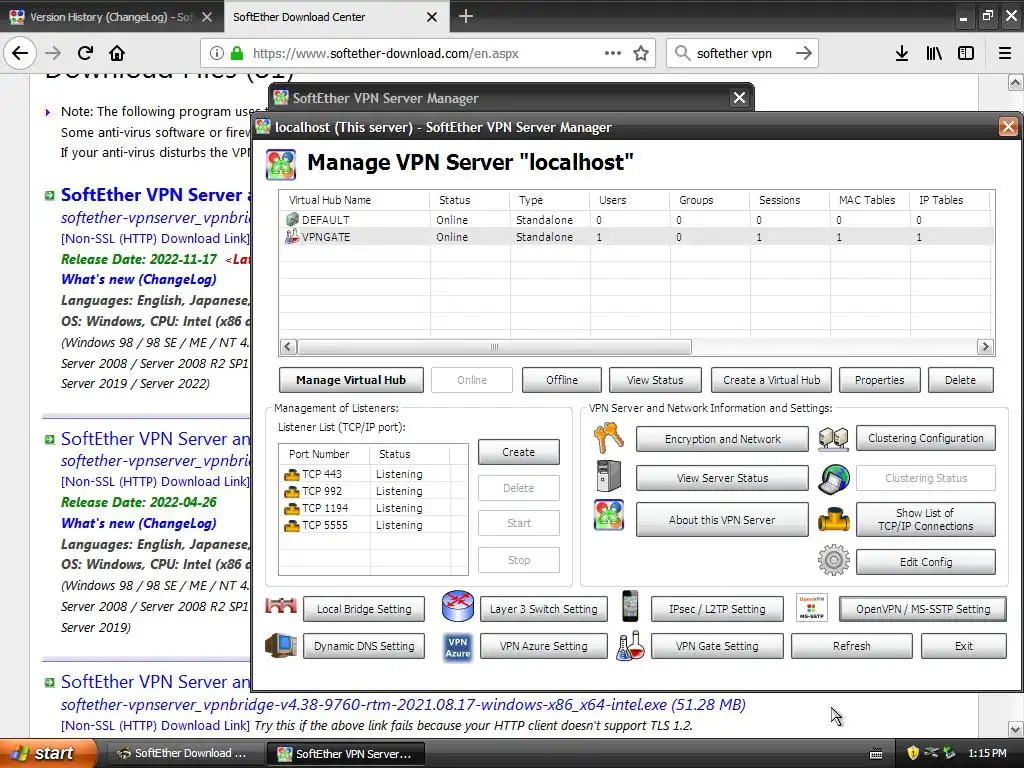The height and width of the screenshot is (768, 1024).
Task: Click the keys icon beside Encryption and Network
Action: pos(608,438)
